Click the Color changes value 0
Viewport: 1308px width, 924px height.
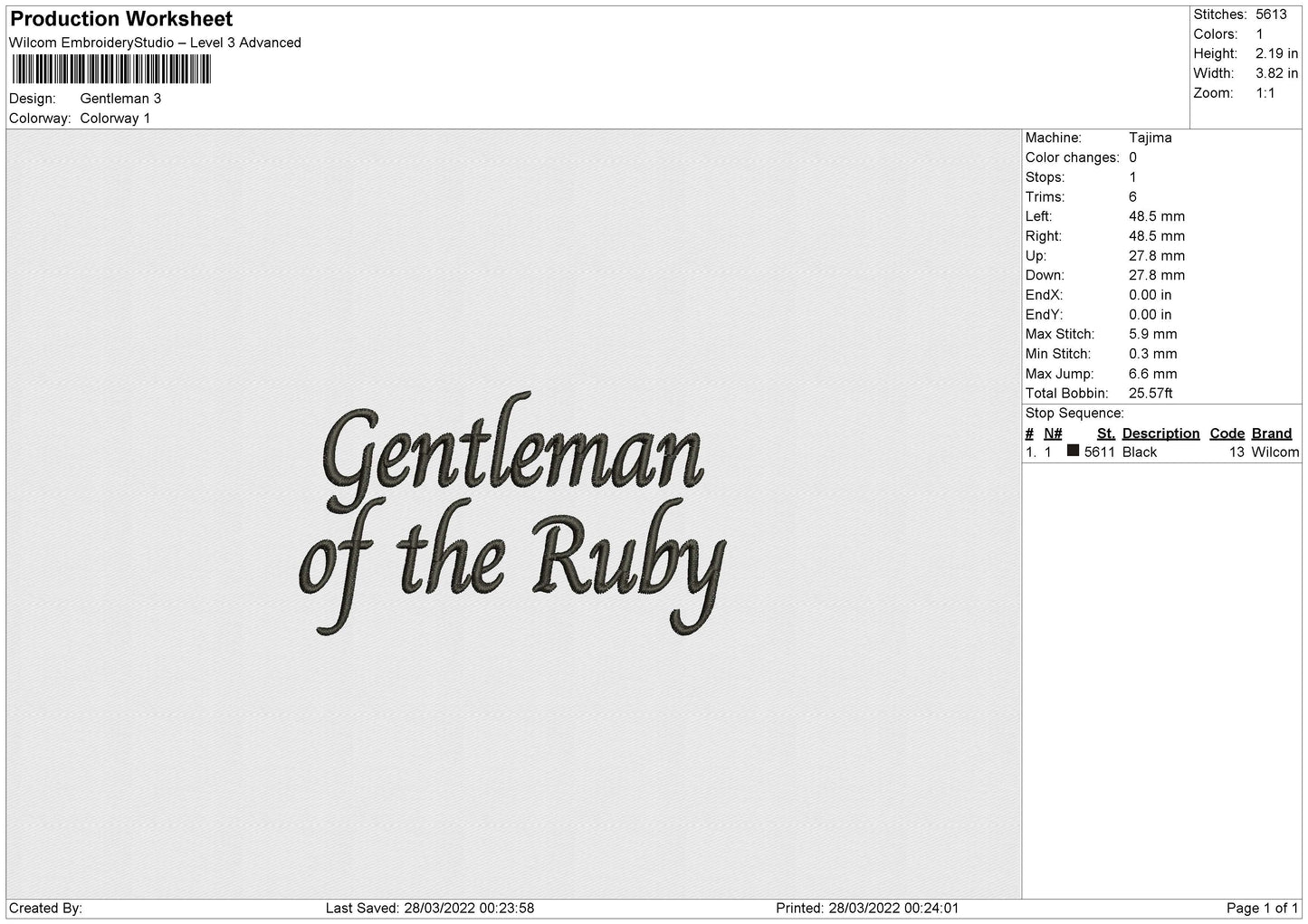(1132, 157)
